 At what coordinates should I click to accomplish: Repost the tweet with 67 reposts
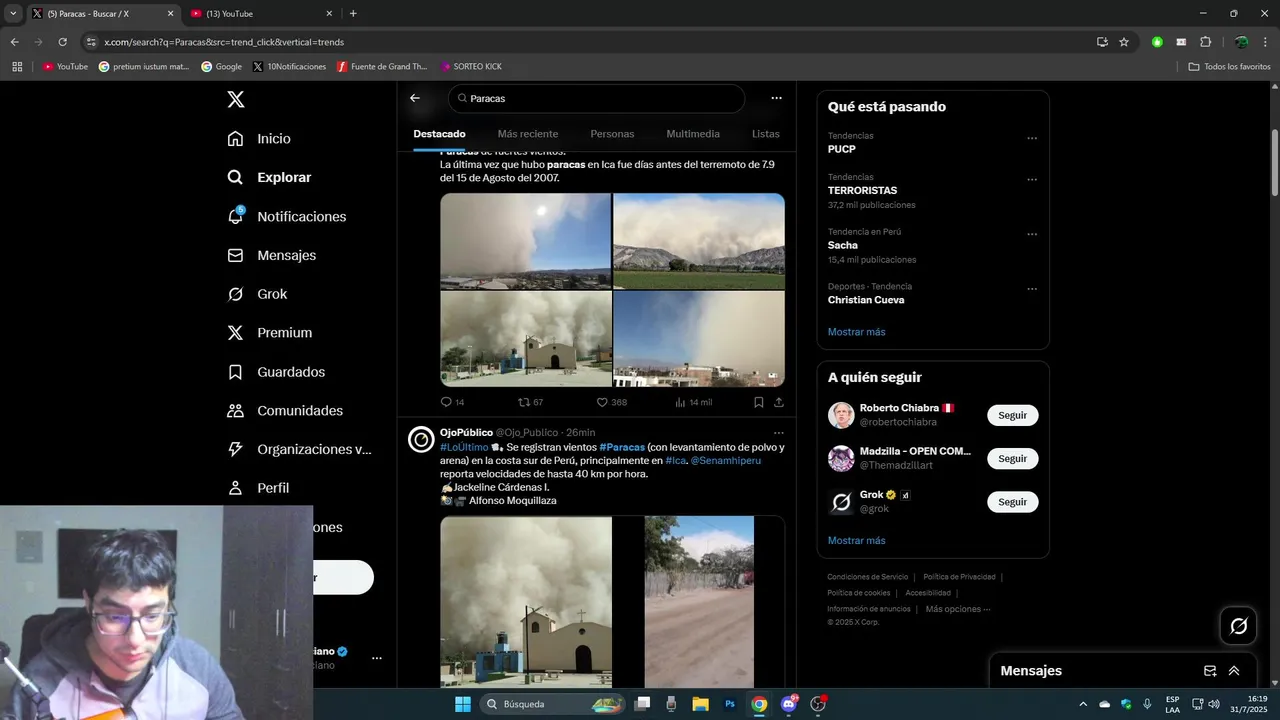click(530, 402)
